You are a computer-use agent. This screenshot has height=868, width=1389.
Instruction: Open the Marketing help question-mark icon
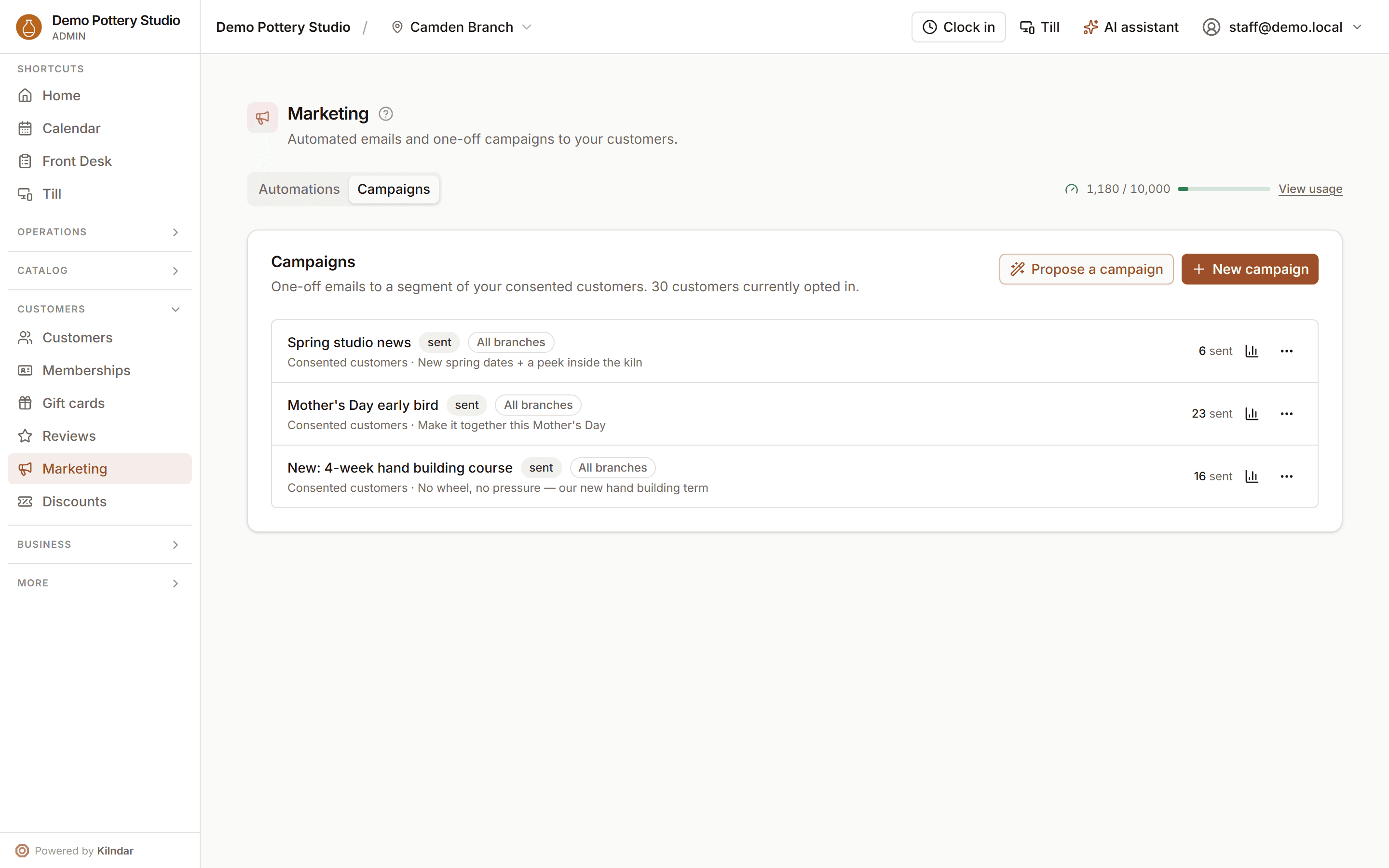click(386, 114)
